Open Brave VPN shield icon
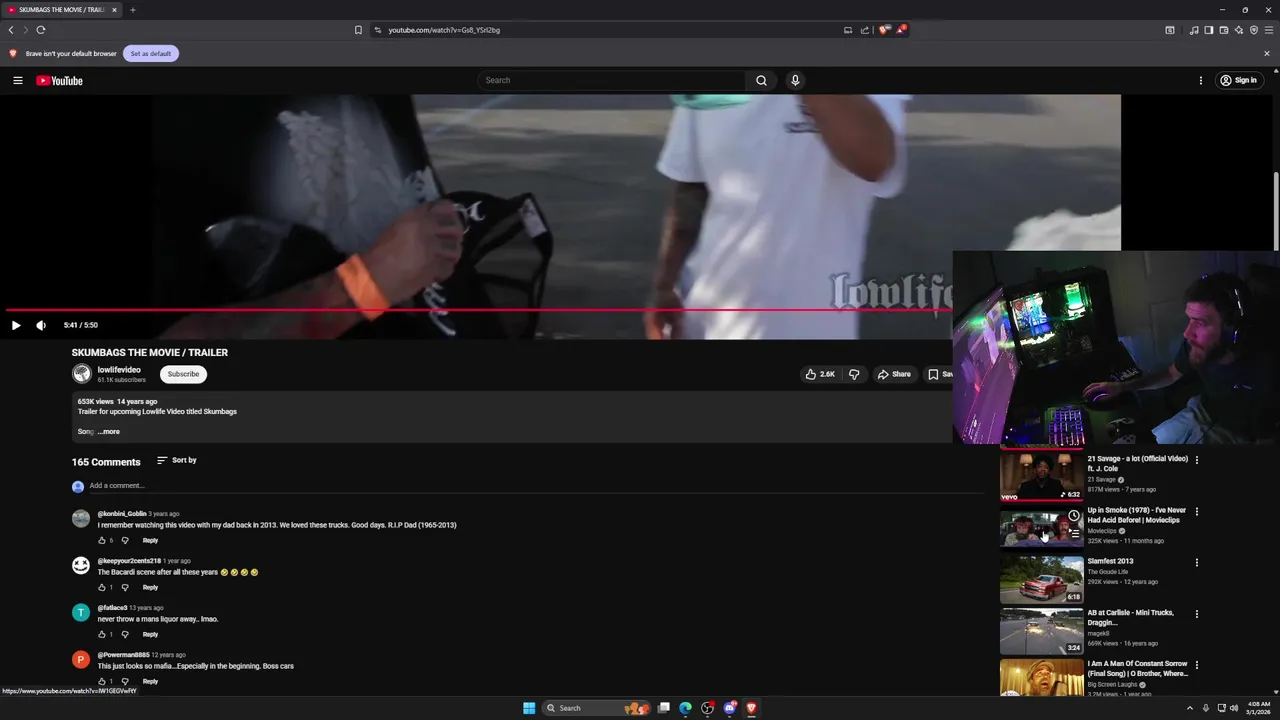Viewport: 1280px width, 720px height. (x=1254, y=30)
